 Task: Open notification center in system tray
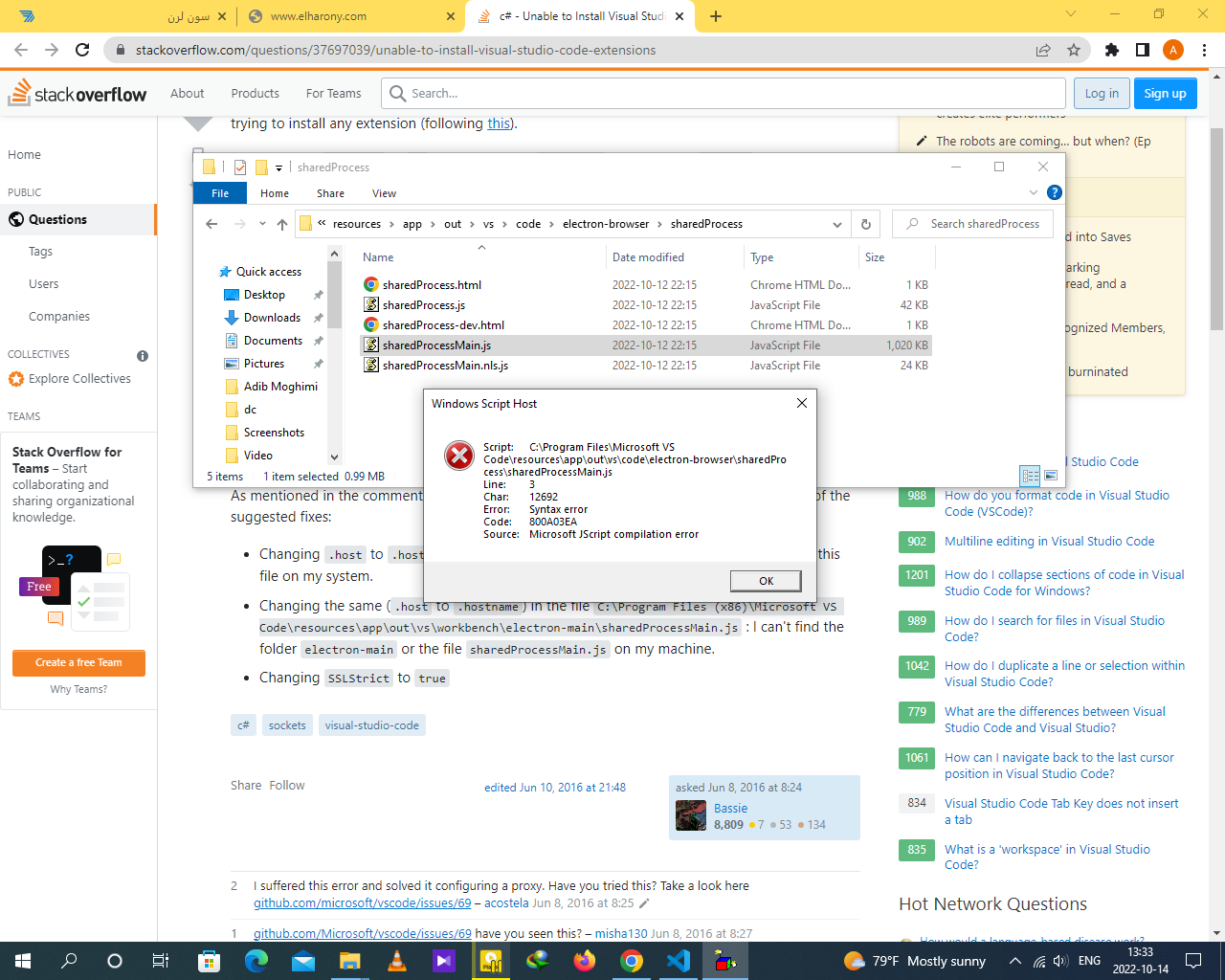tap(1193, 961)
